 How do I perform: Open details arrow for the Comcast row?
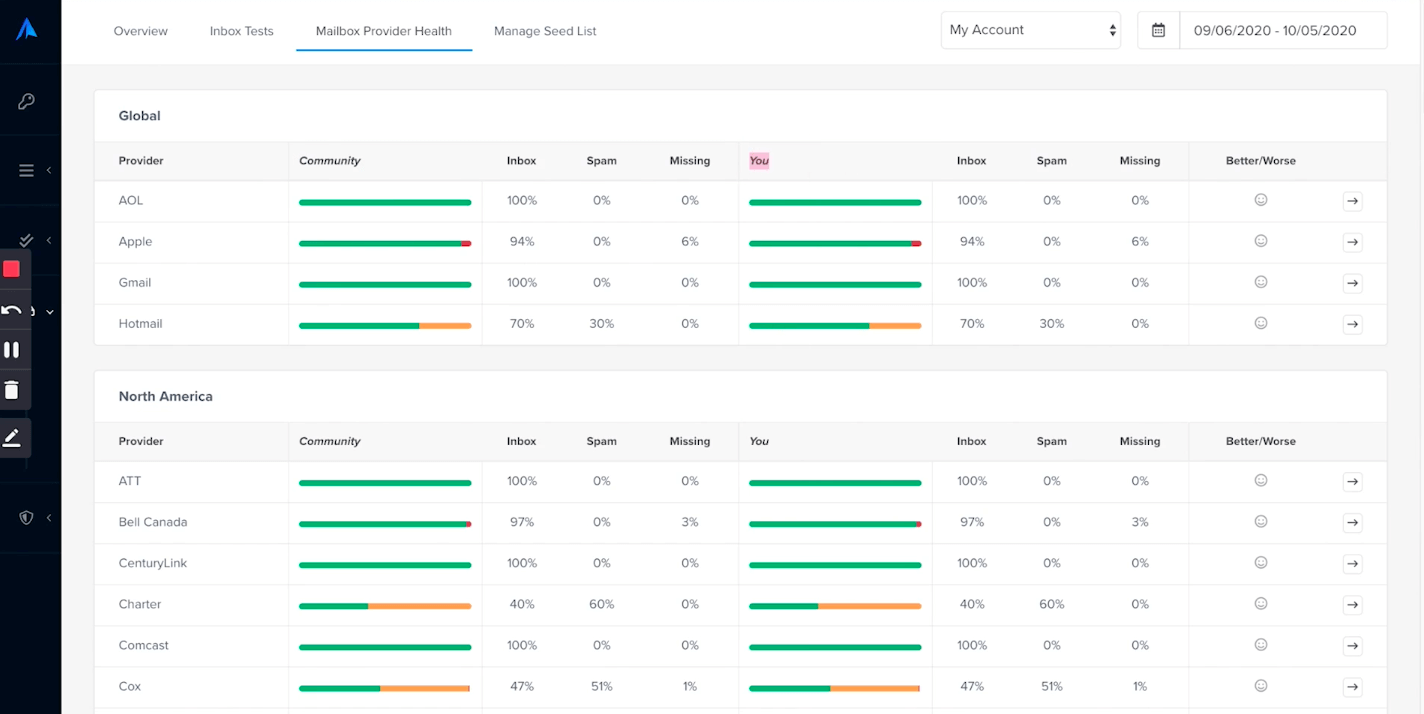pos(1352,646)
